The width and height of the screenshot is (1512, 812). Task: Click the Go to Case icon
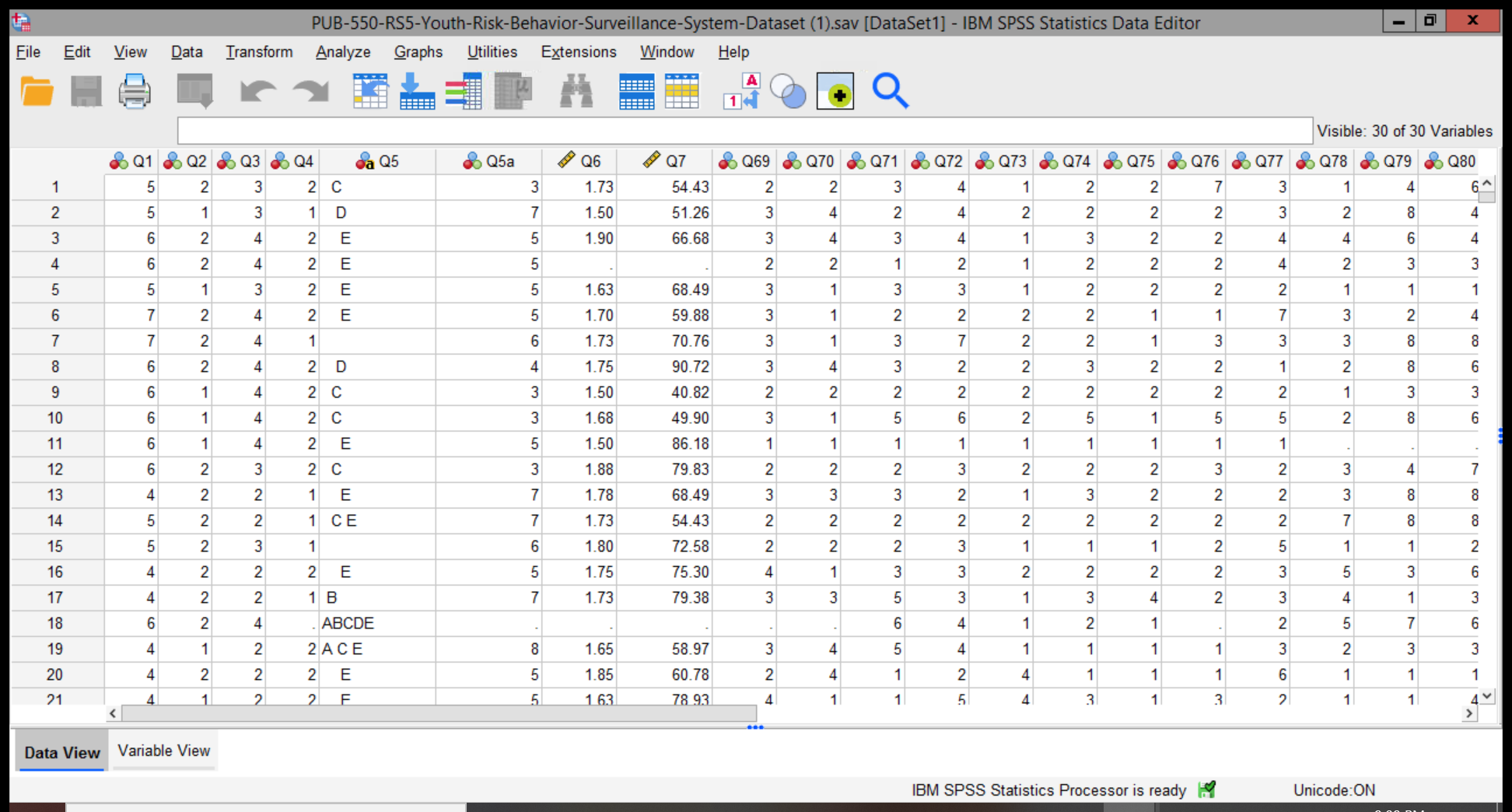click(x=370, y=92)
